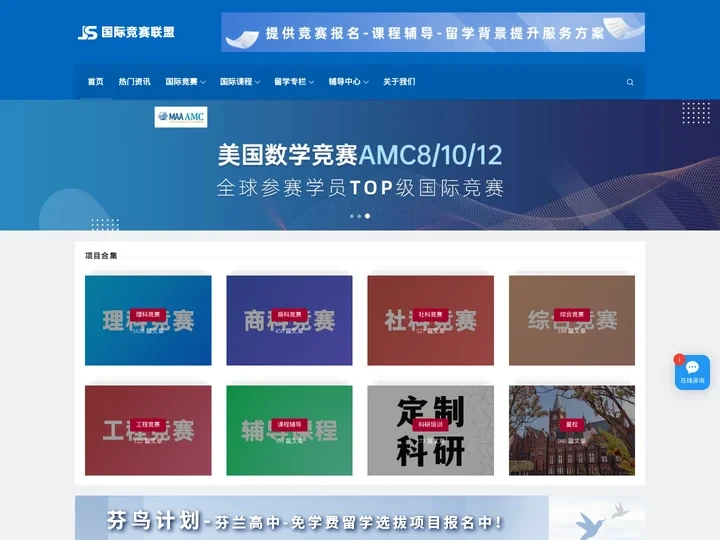
Task: Select the second carousel dot
Action: click(x=359, y=216)
